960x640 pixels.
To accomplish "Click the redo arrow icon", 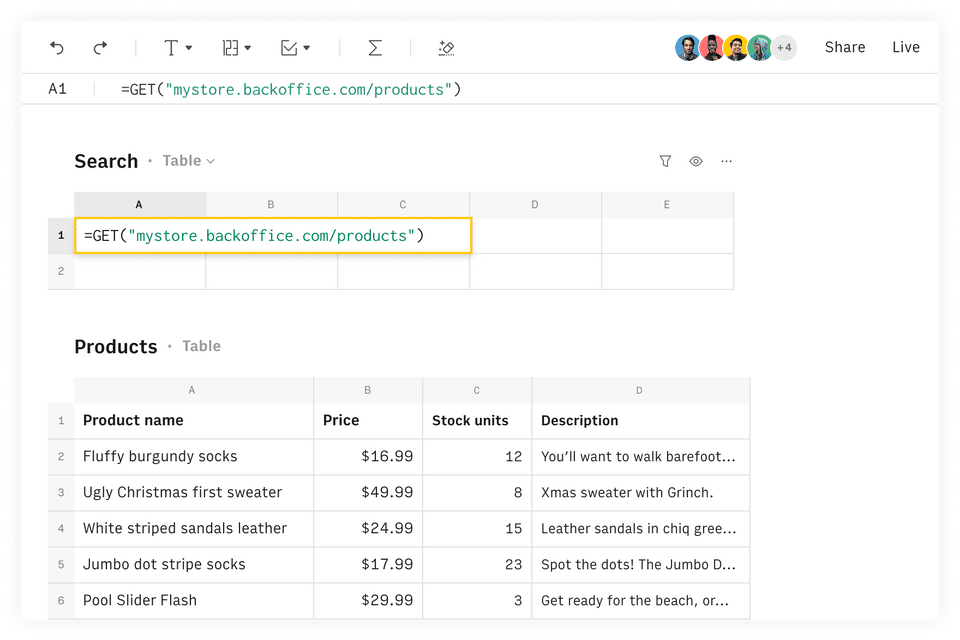I will 100,47.
